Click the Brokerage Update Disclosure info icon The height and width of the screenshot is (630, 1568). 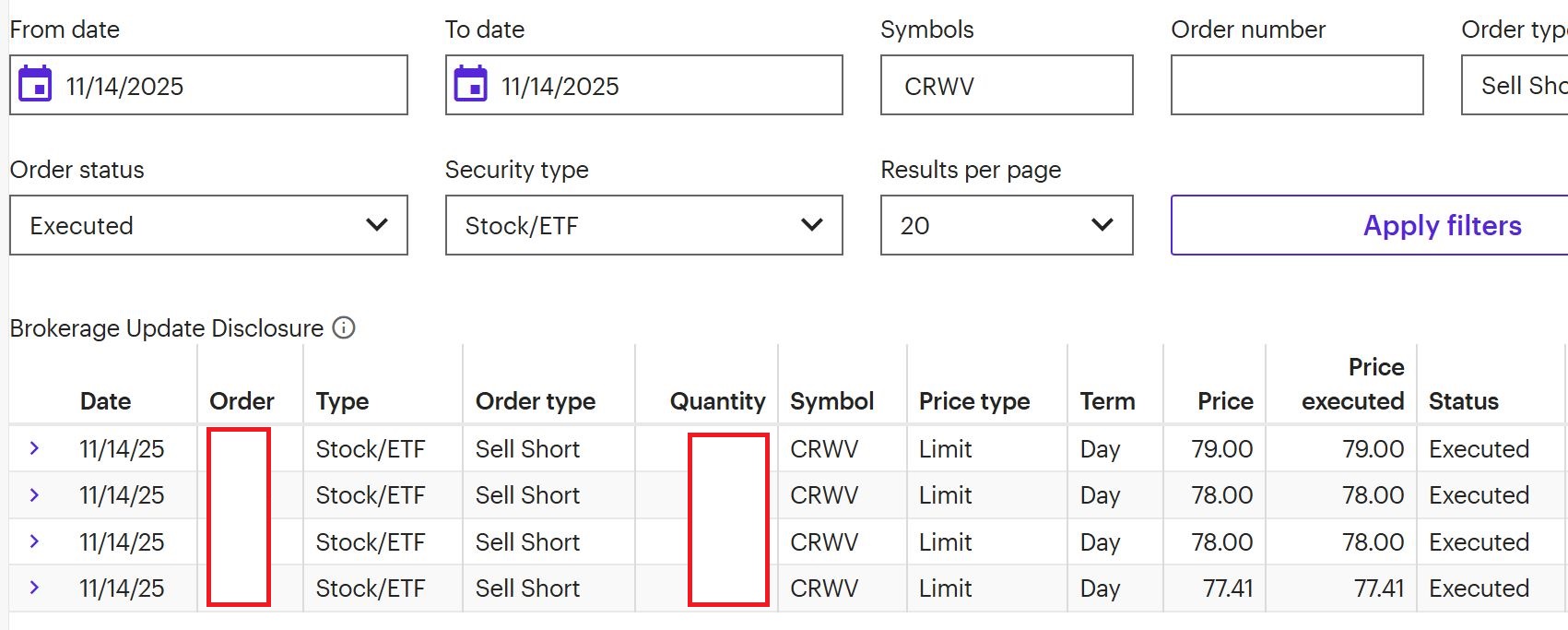(344, 327)
